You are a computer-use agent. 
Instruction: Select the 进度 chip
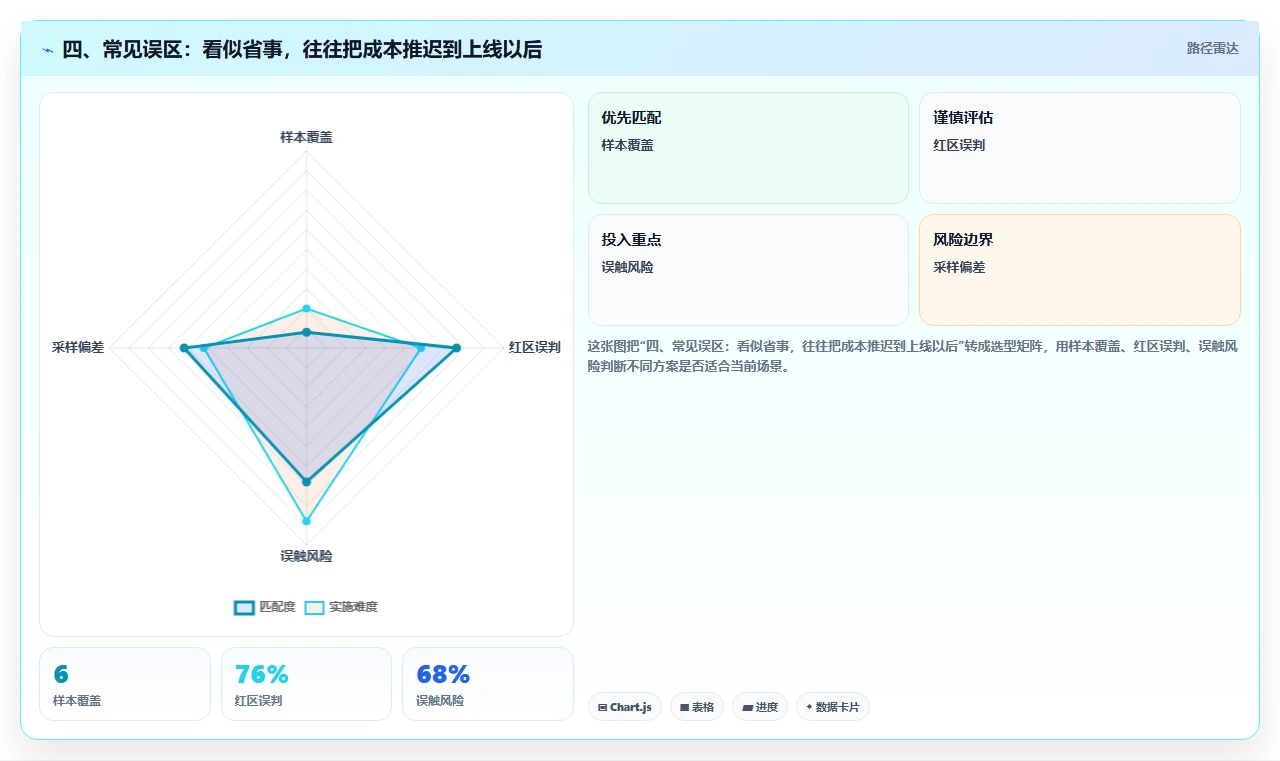(760, 707)
